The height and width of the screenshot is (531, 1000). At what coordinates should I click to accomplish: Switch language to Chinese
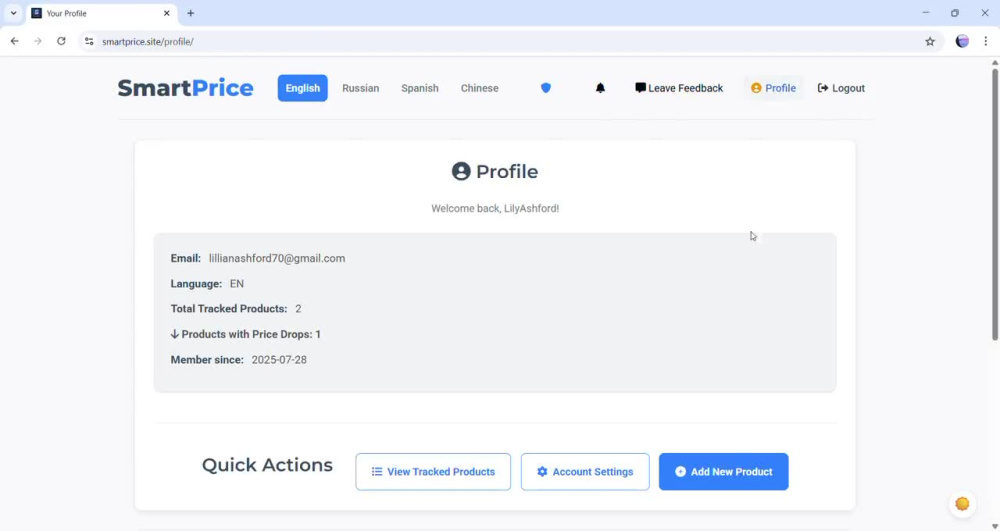pos(480,88)
